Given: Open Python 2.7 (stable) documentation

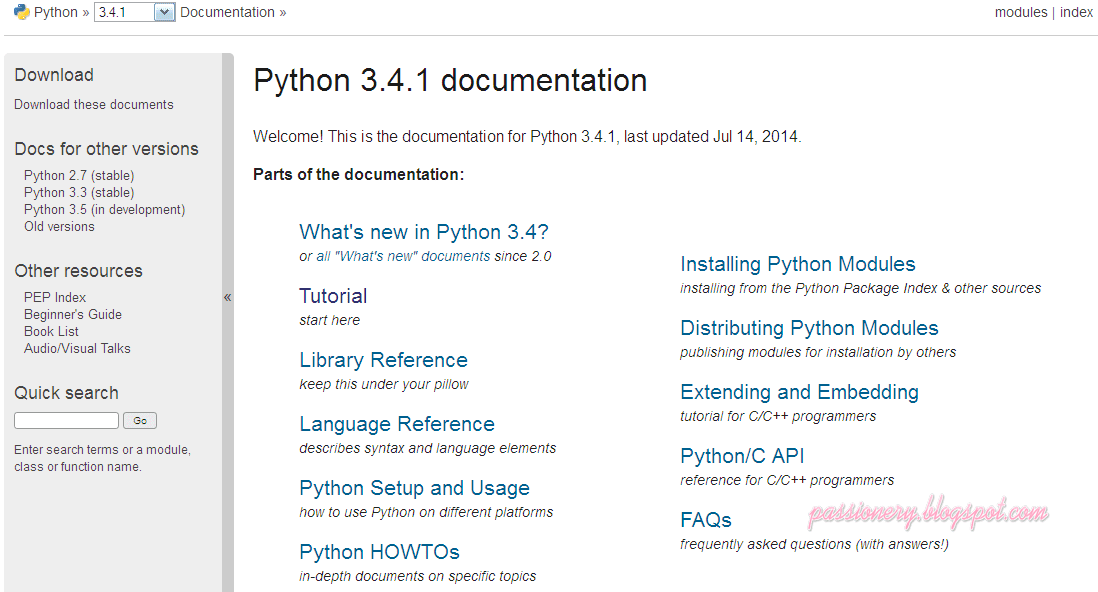Looking at the screenshot, I should (78, 175).
